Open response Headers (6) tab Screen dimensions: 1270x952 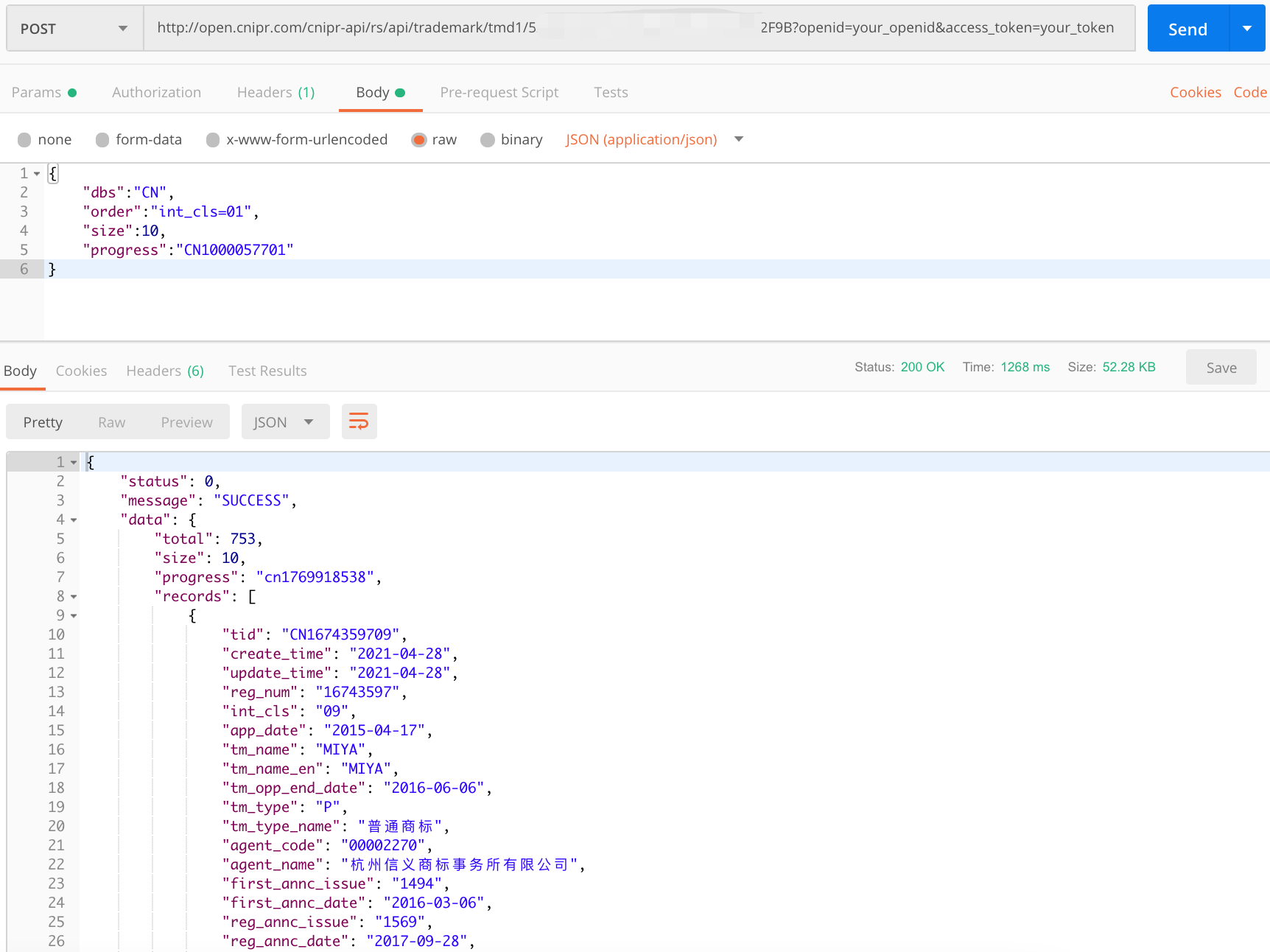pyautogui.click(x=165, y=371)
